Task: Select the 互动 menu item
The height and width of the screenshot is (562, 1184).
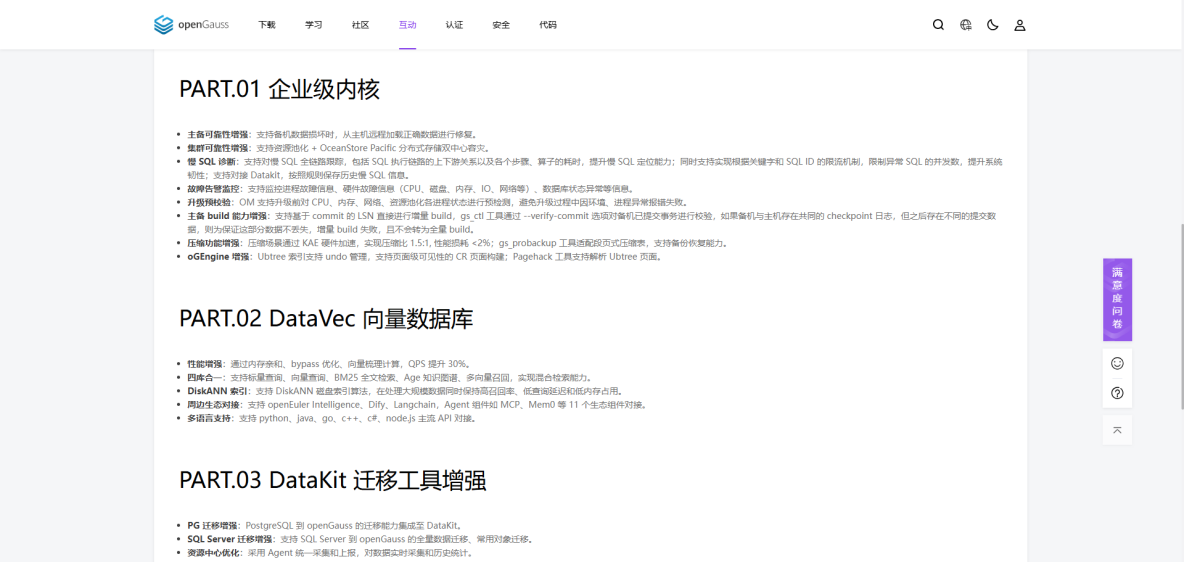Action: pos(408,25)
